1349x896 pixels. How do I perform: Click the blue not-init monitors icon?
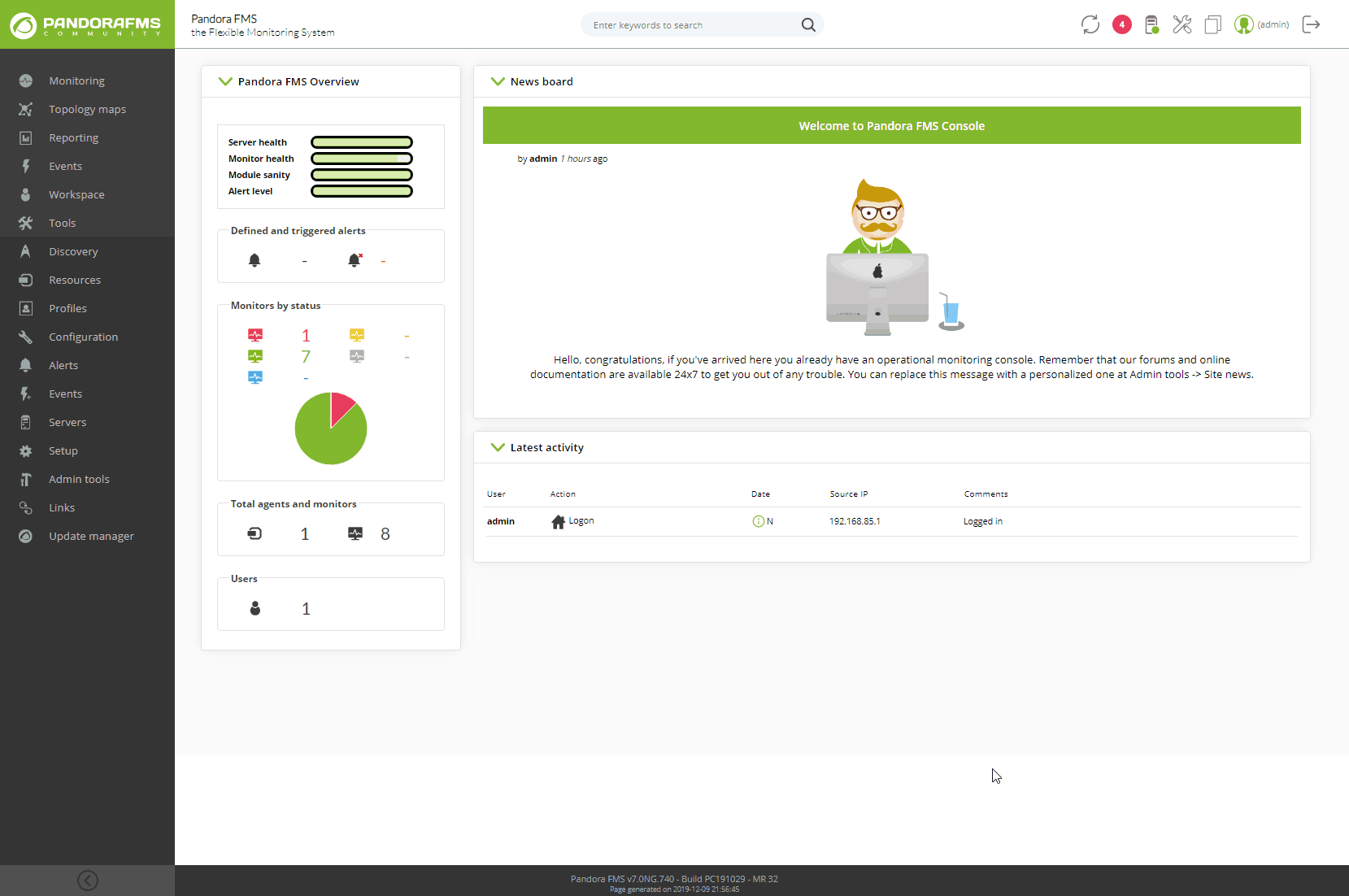pos(255,377)
